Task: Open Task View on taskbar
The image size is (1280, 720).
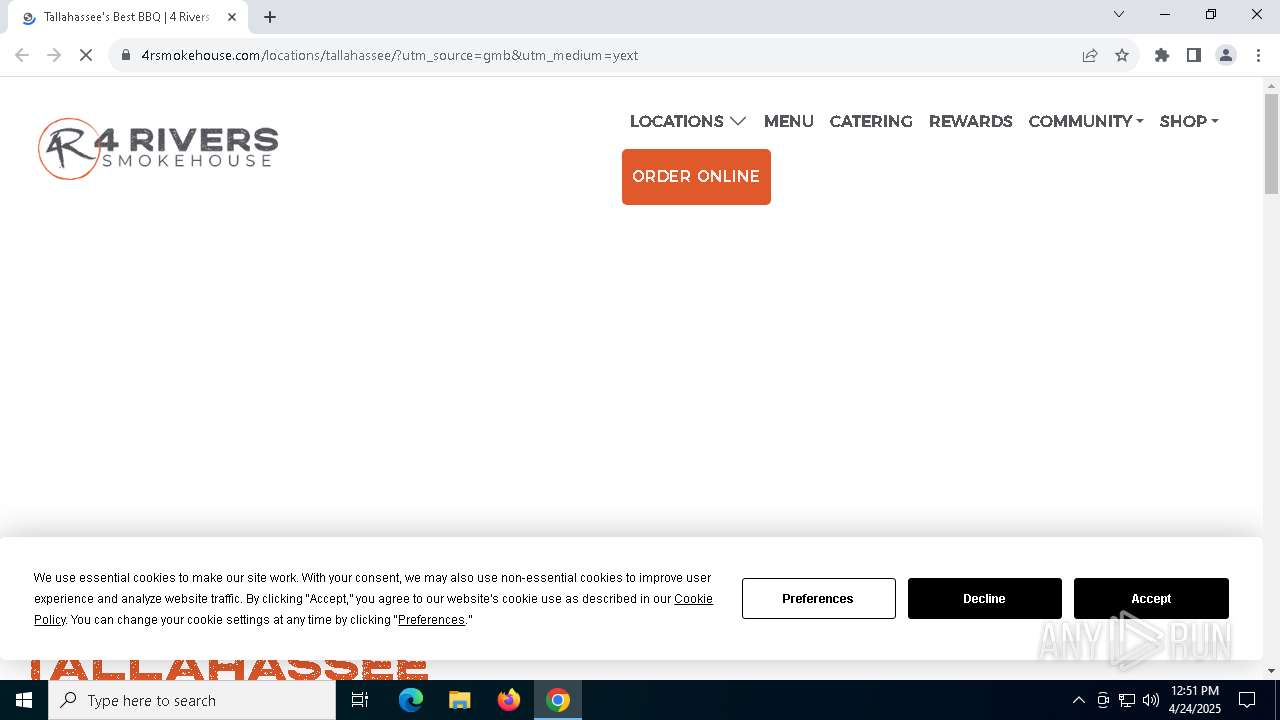Action: (x=360, y=700)
